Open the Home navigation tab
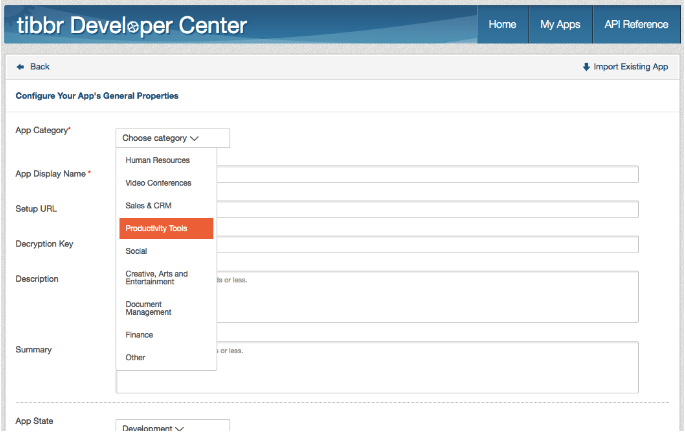 pyautogui.click(x=502, y=24)
